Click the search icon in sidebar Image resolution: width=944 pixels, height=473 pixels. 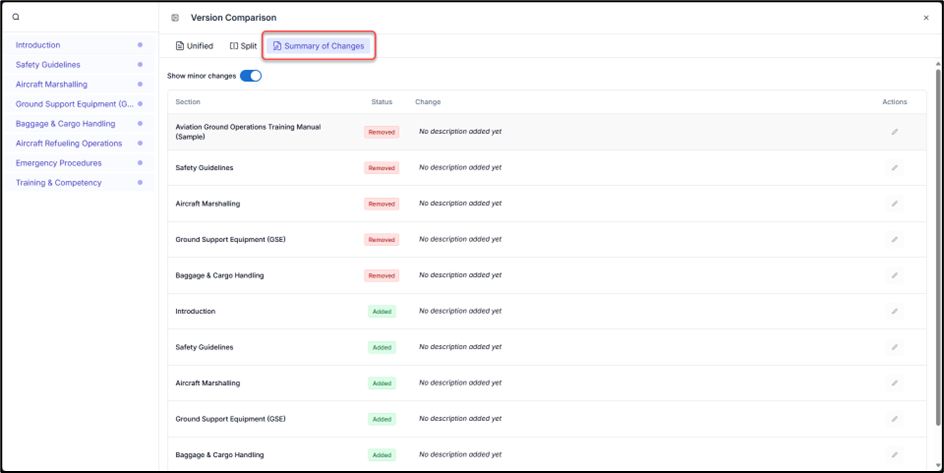tap(16, 17)
